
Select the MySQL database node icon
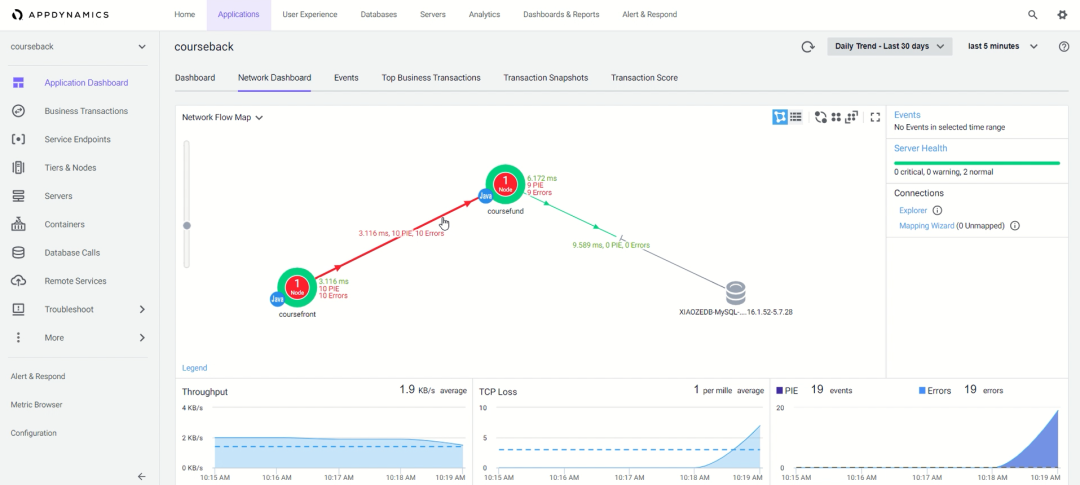coord(736,293)
